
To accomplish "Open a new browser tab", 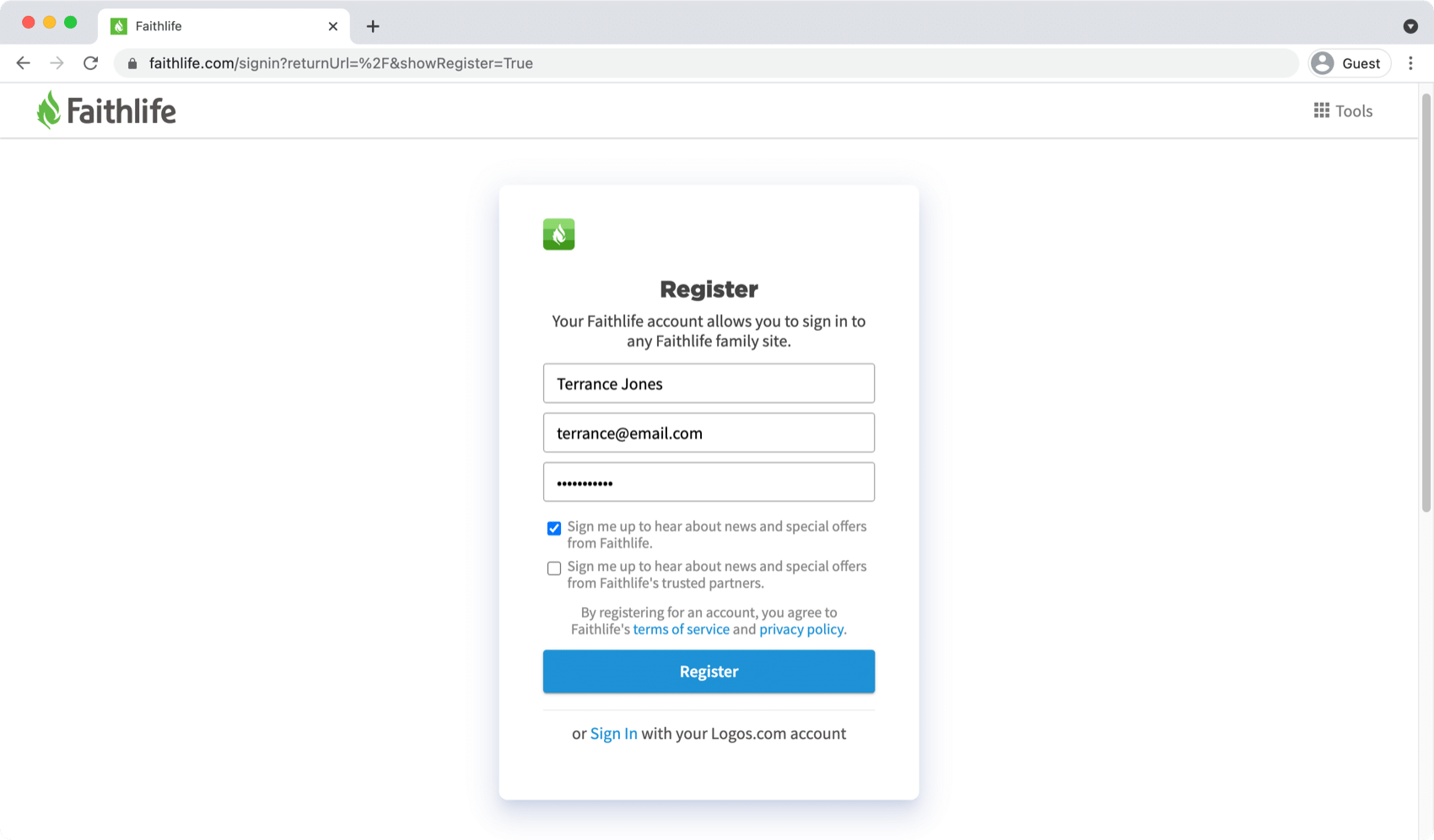I will (373, 26).
